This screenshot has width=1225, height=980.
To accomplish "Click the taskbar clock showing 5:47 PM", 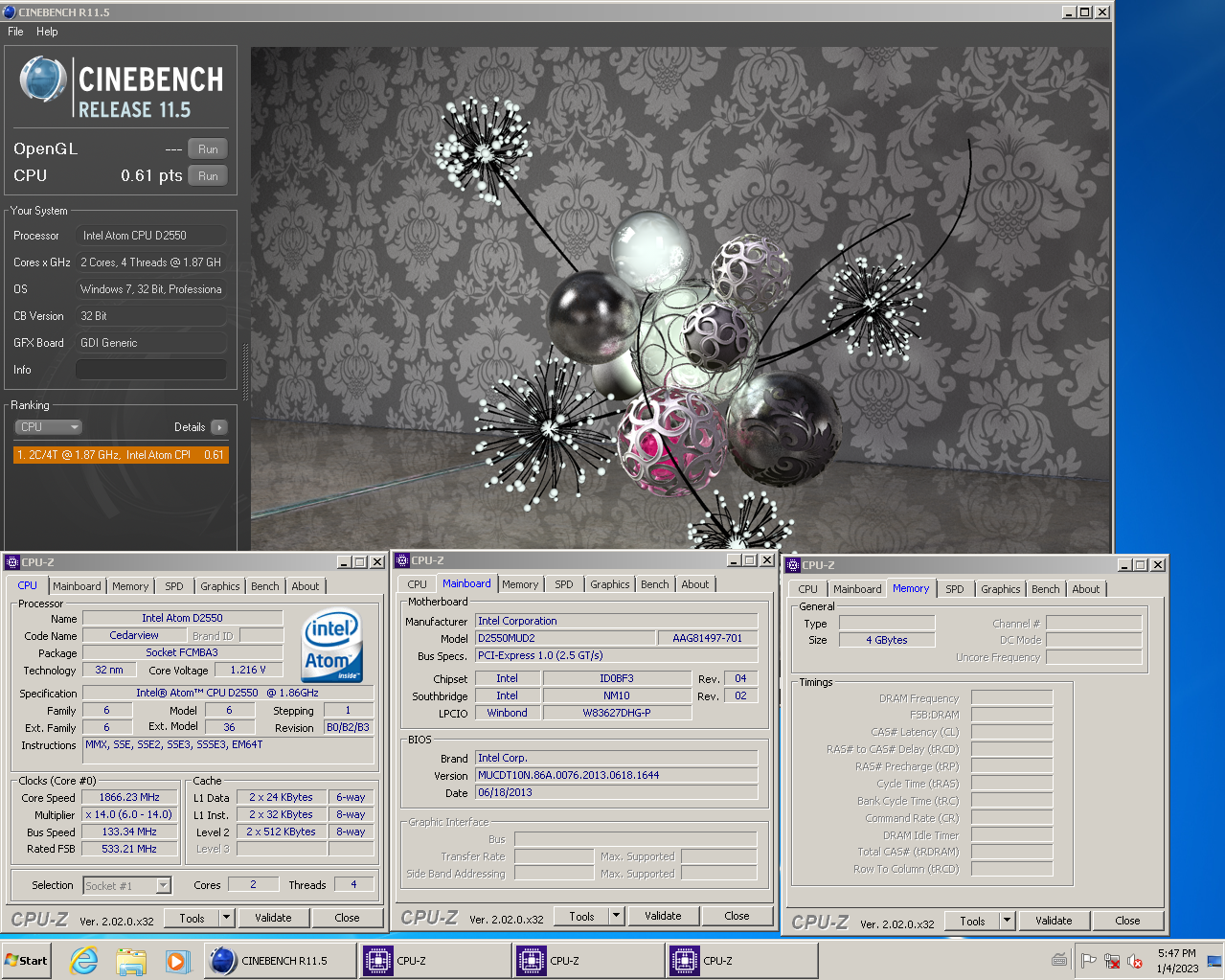I will point(1177,961).
